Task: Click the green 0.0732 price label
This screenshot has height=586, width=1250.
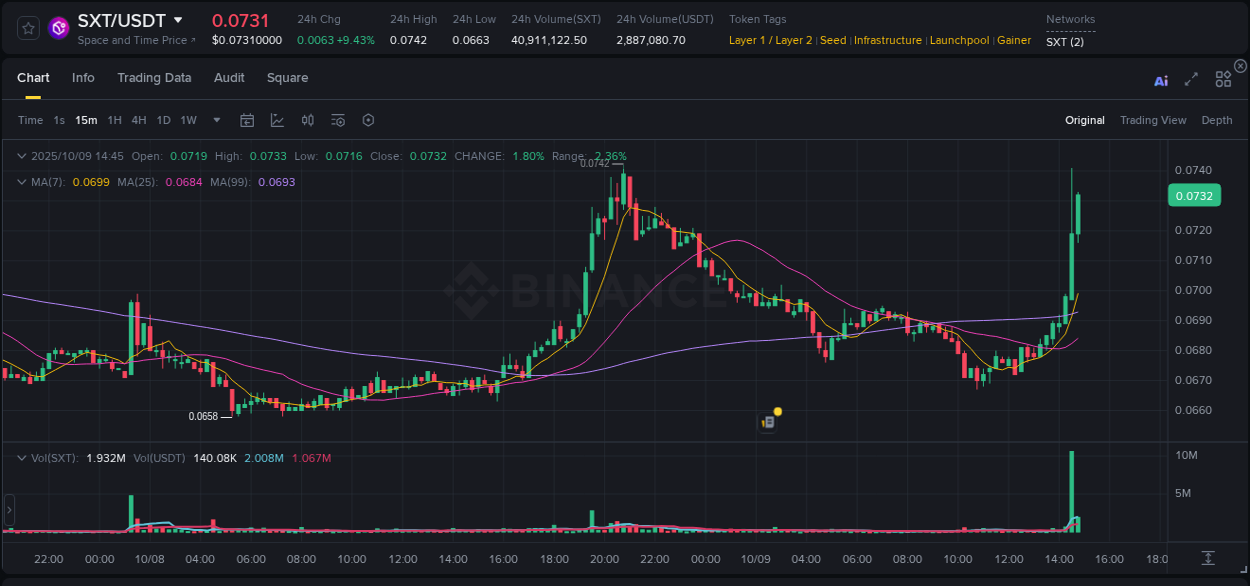Action: pos(1194,195)
